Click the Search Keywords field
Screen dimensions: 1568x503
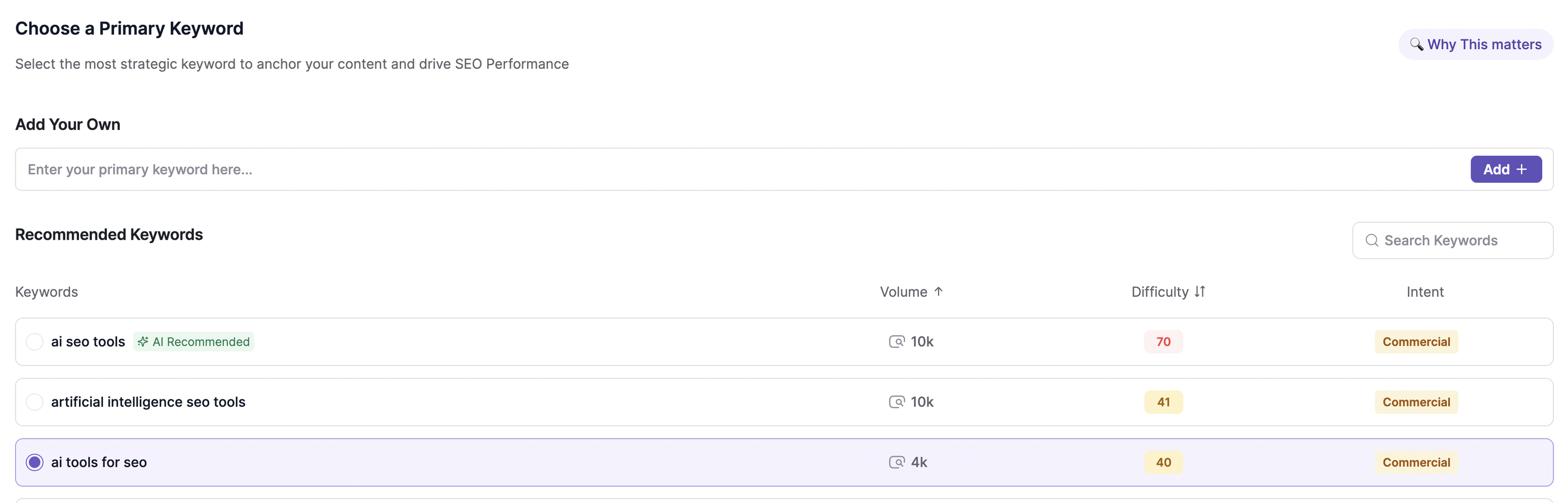coord(1461,240)
